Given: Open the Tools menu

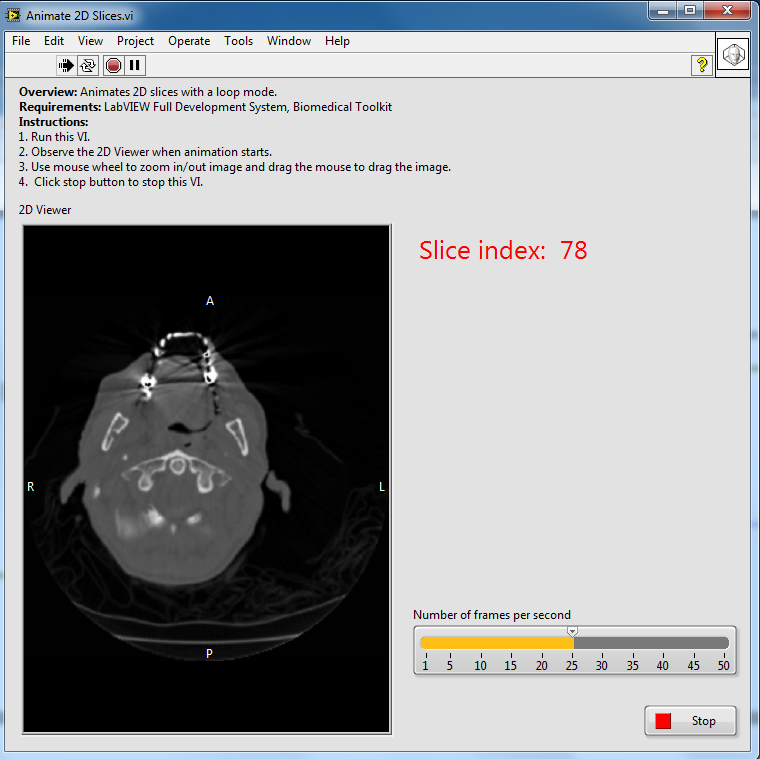Looking at the screenshot, I should [x=238, y=41].
